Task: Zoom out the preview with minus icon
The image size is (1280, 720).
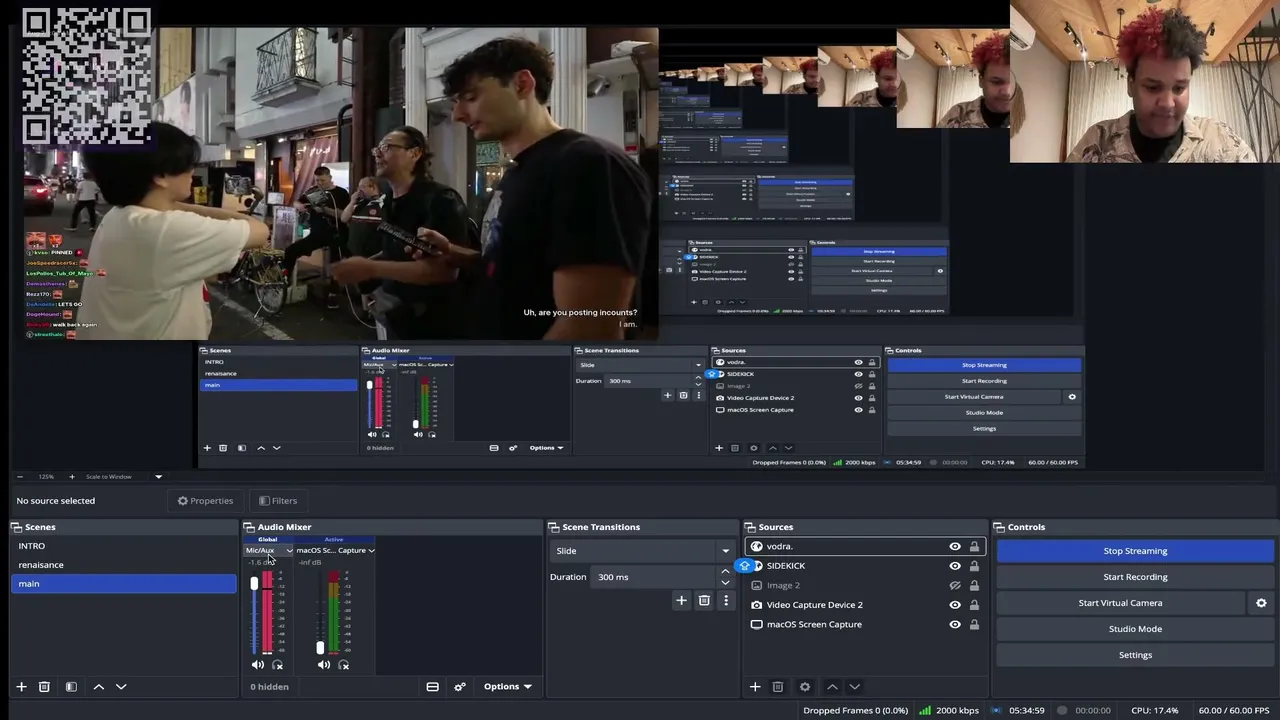Action: click(20, 477)
